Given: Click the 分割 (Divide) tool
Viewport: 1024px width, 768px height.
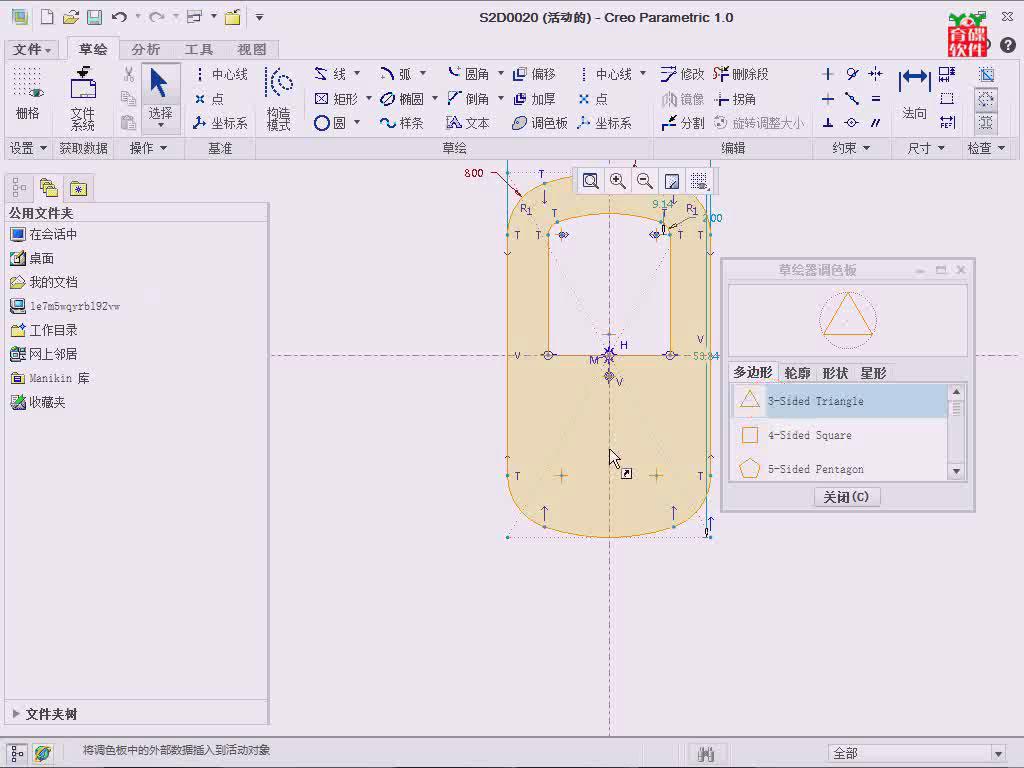Looking at the screenshot, I should coord(682,123).
